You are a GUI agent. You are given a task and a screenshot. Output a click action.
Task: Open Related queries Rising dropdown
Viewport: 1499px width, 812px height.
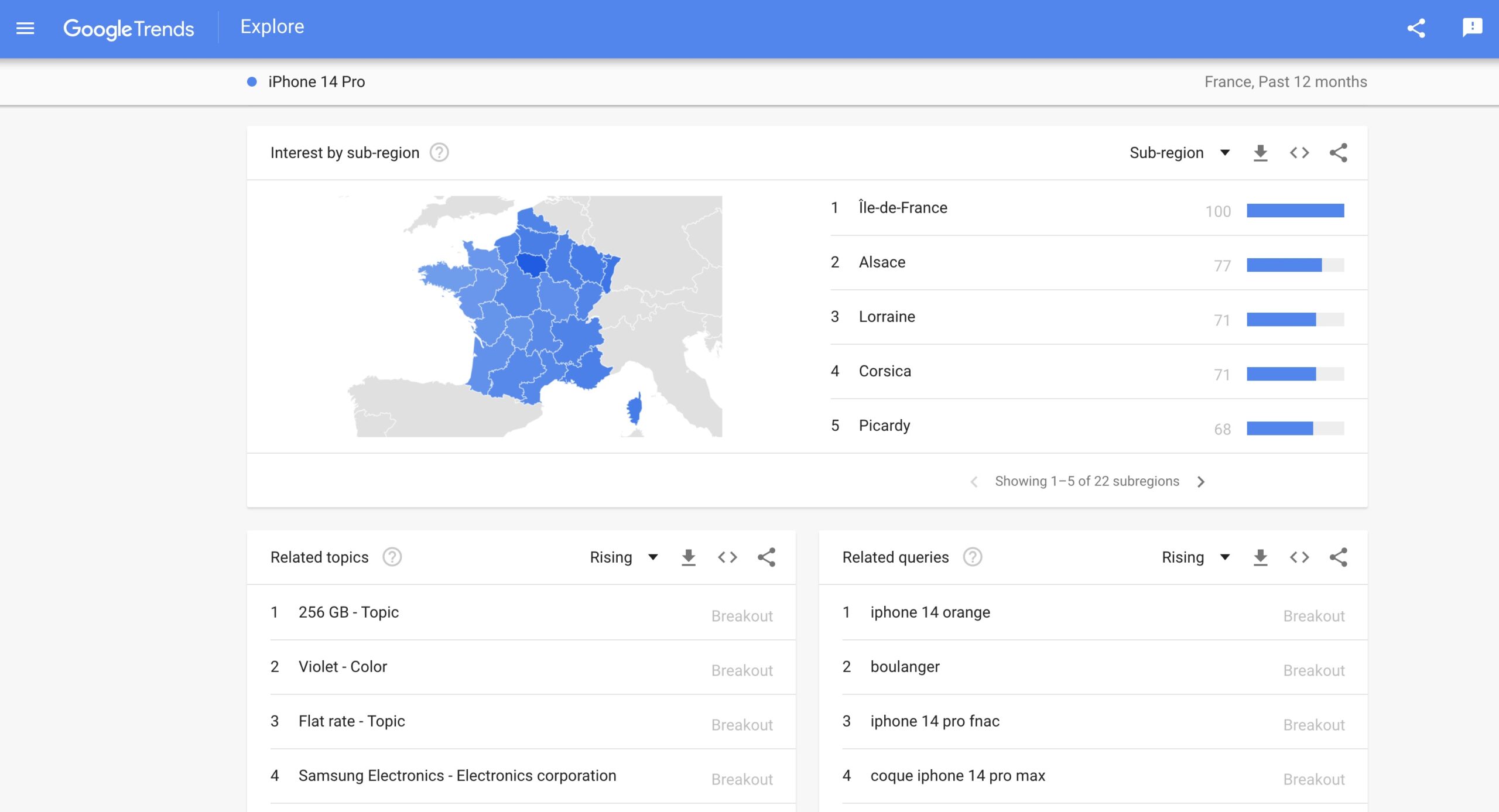[1196, 557]
